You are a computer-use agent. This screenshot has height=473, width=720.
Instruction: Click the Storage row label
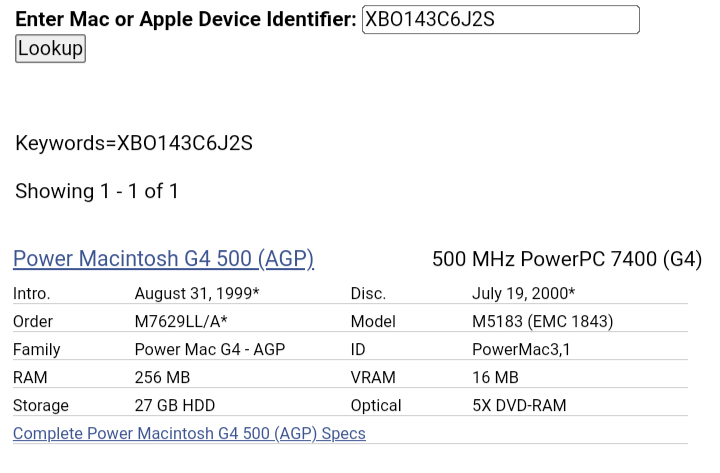click(x=41, y=405)
